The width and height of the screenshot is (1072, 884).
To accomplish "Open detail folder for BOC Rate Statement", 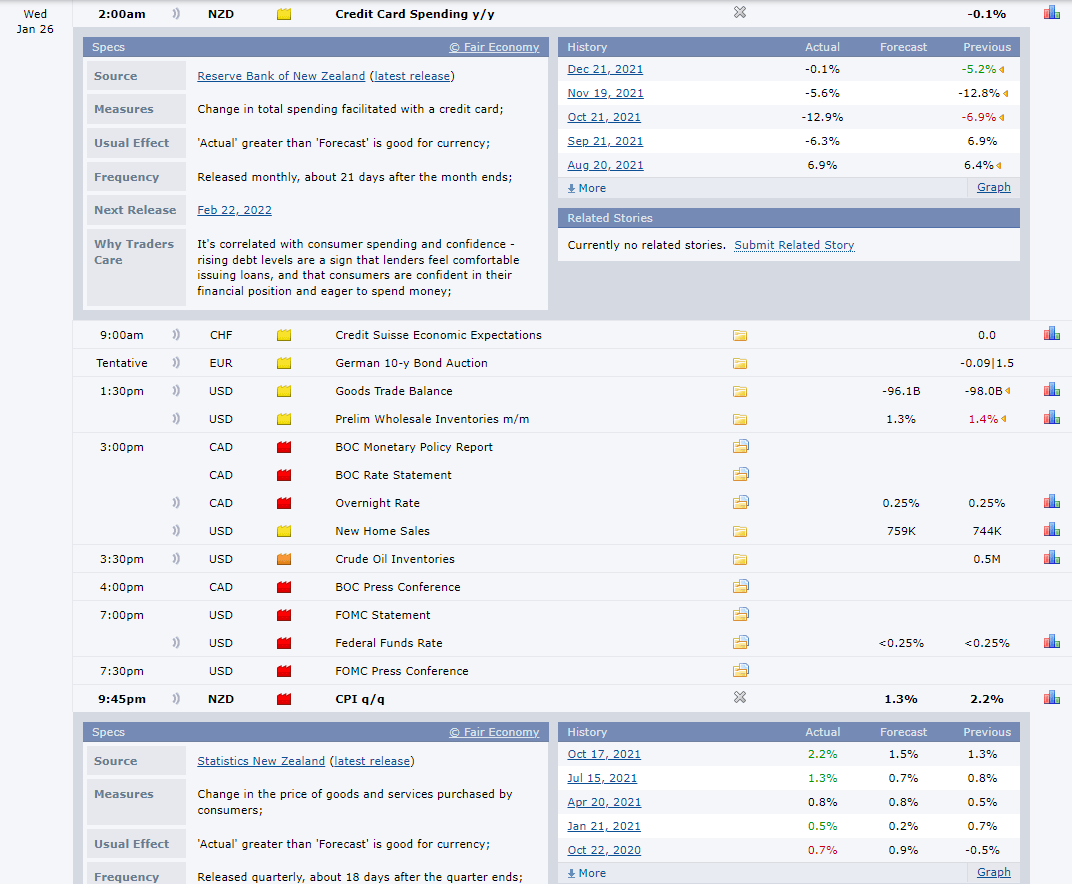I will pyautogui.click(x=740, y=475).
